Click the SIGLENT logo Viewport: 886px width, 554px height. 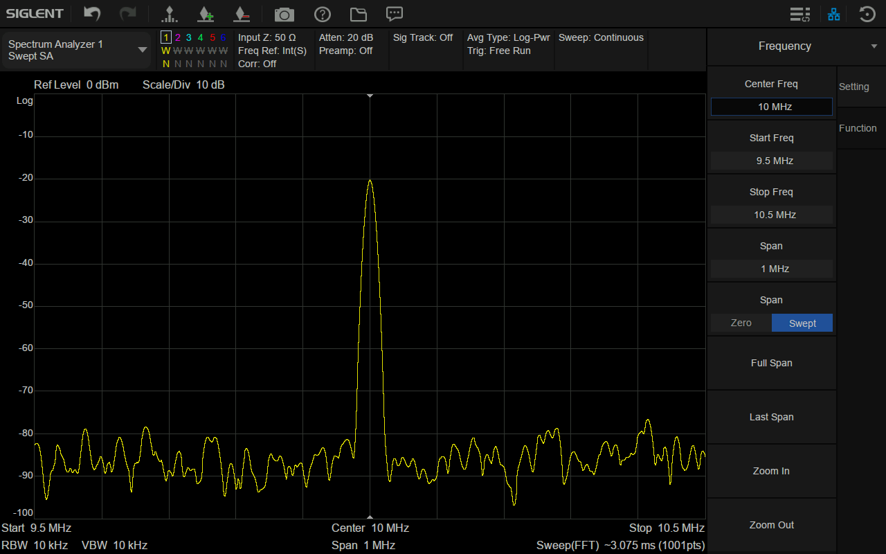pyautogui.click(x=34, y=14)
